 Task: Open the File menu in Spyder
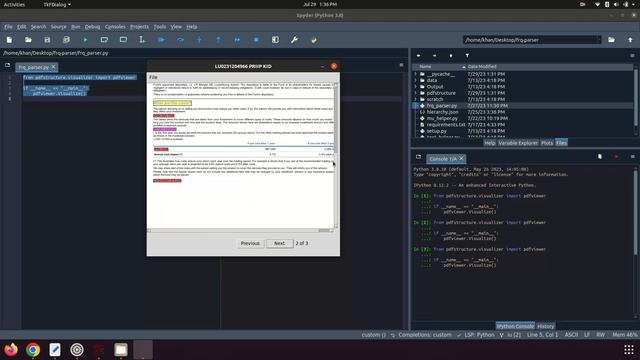(9, 27)
